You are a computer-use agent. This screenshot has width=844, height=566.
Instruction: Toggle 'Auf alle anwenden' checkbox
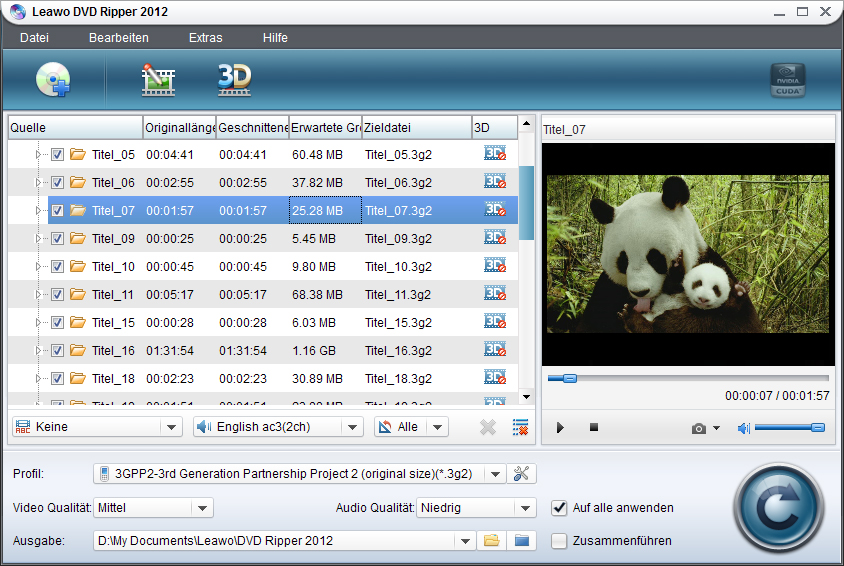559,508
